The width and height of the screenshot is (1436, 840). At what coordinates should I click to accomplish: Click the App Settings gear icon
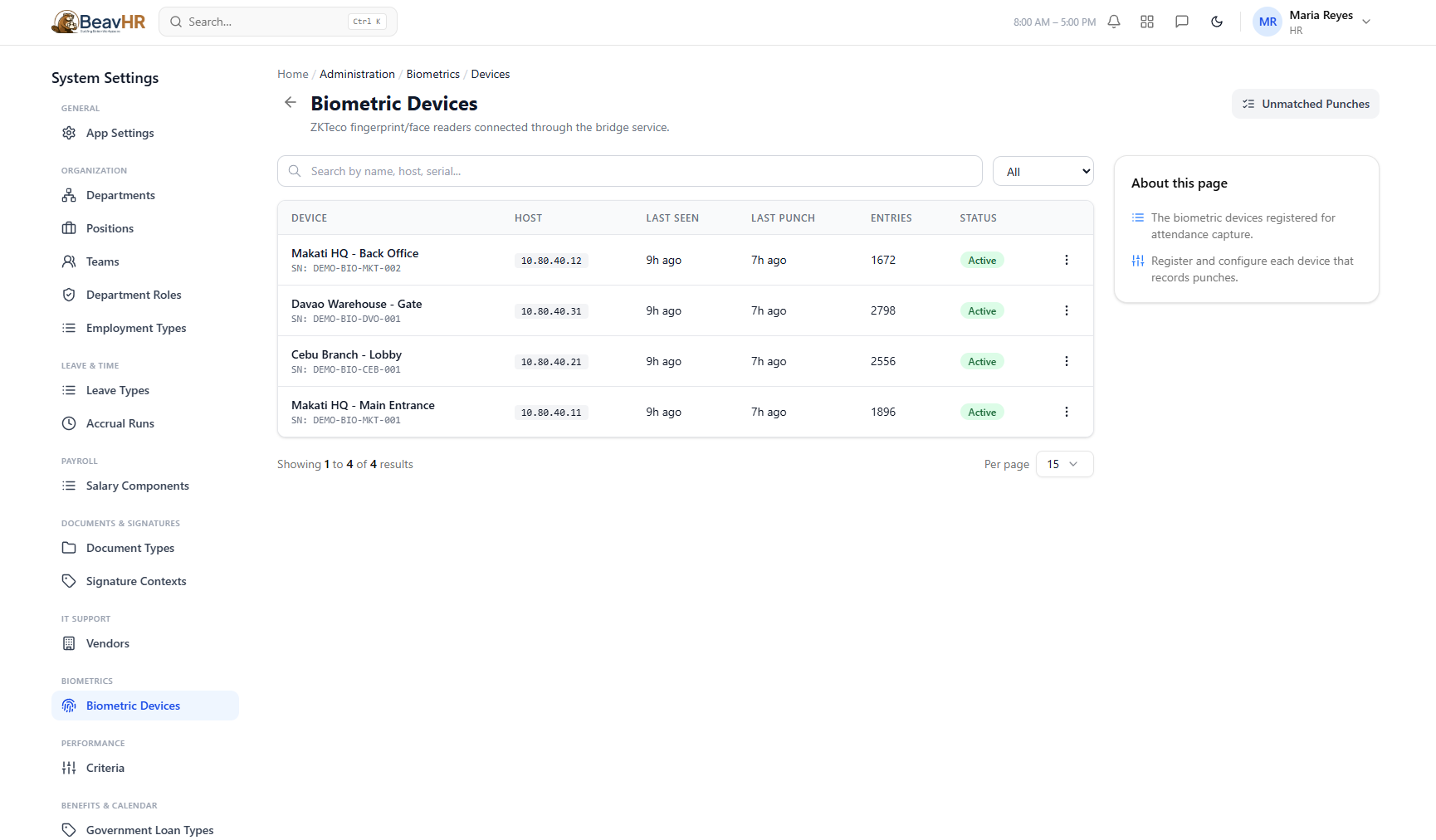point(69,133)
